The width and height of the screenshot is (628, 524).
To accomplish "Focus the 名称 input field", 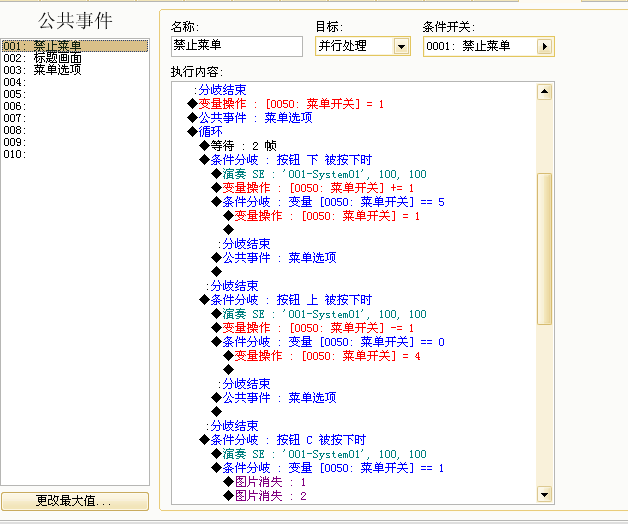I will pyautogui.click(x=237, y=46).
